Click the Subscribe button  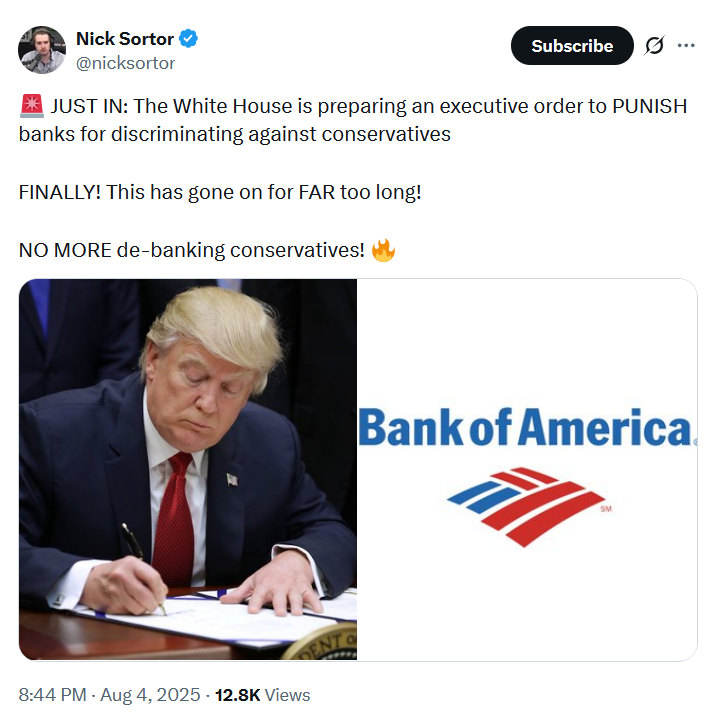572,45
